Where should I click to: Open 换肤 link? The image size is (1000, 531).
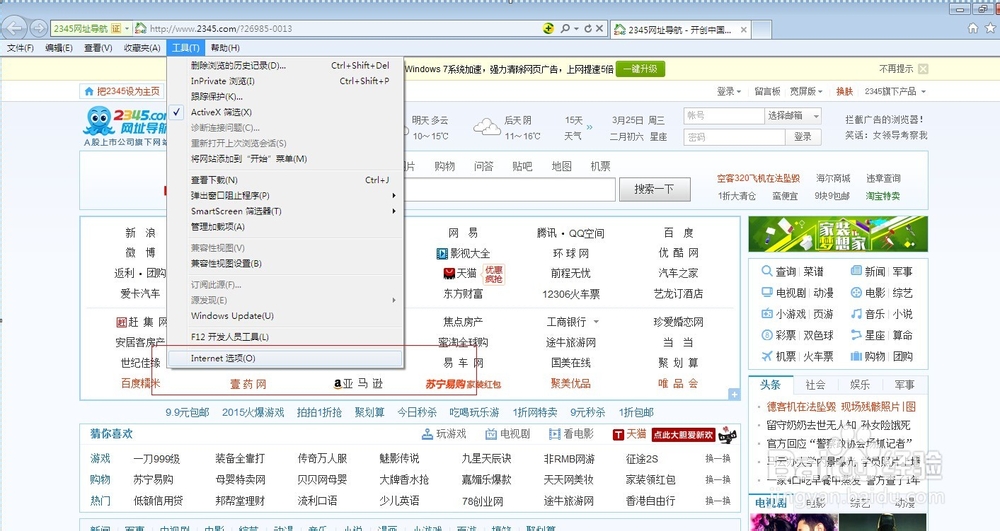tap(844, 92)
